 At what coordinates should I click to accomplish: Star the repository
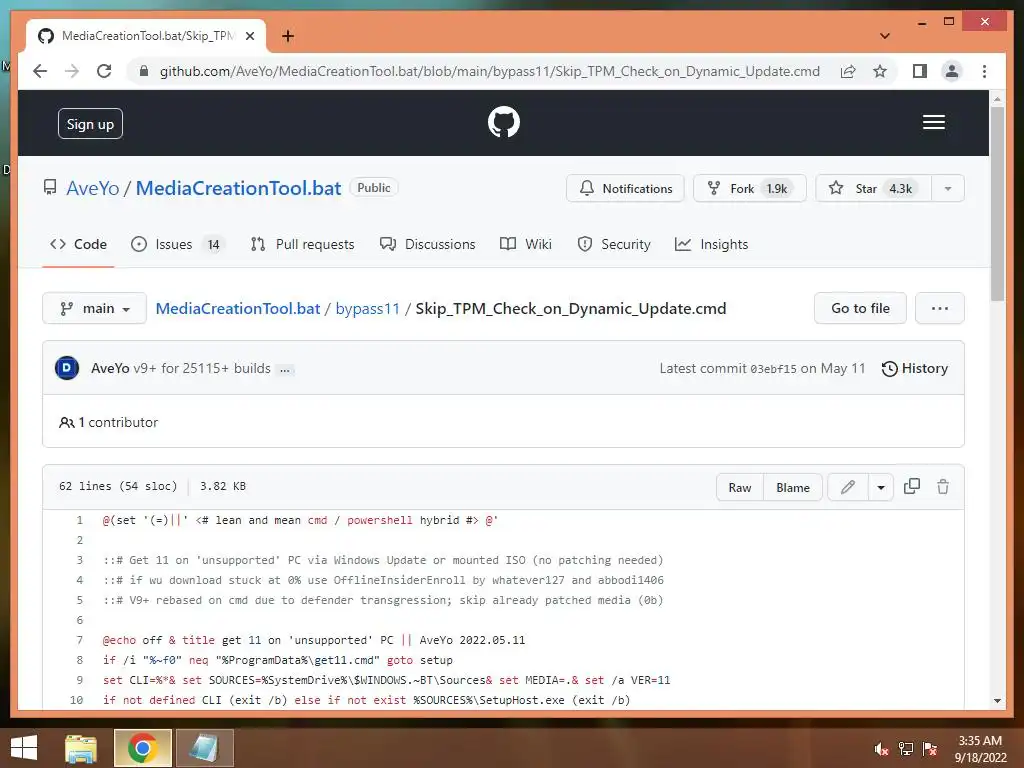pos(874,189)
